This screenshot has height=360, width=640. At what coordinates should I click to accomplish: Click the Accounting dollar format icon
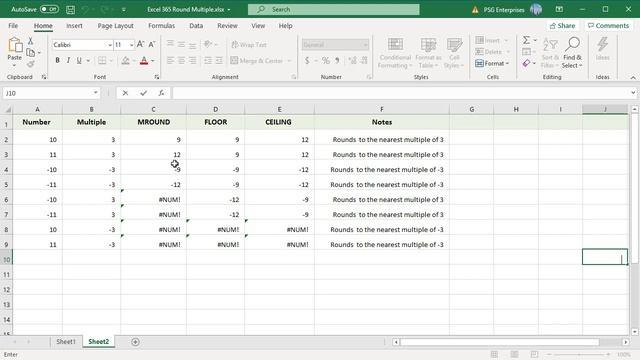(307, 61)
